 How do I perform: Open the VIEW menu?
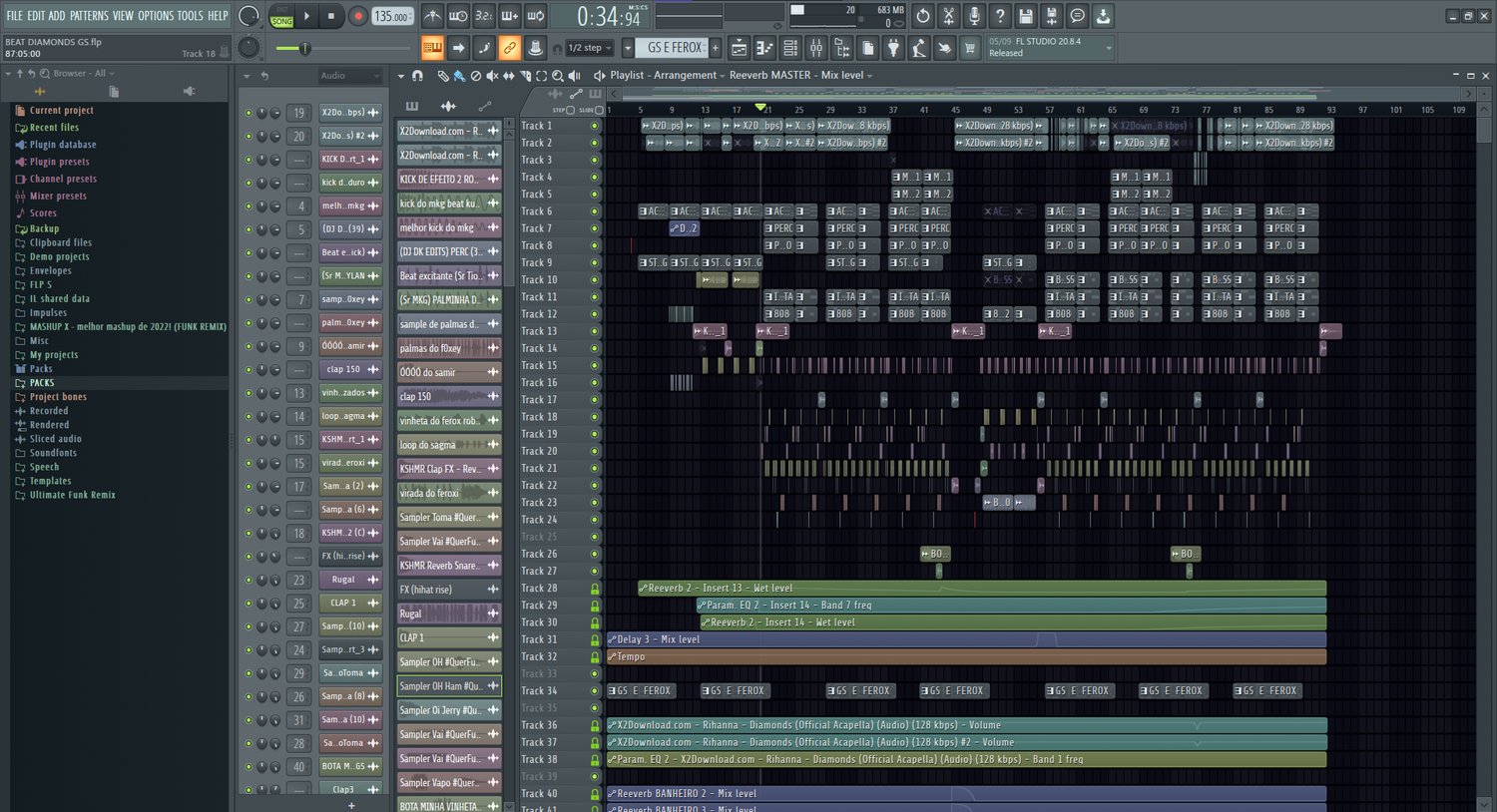coord(123,16)
